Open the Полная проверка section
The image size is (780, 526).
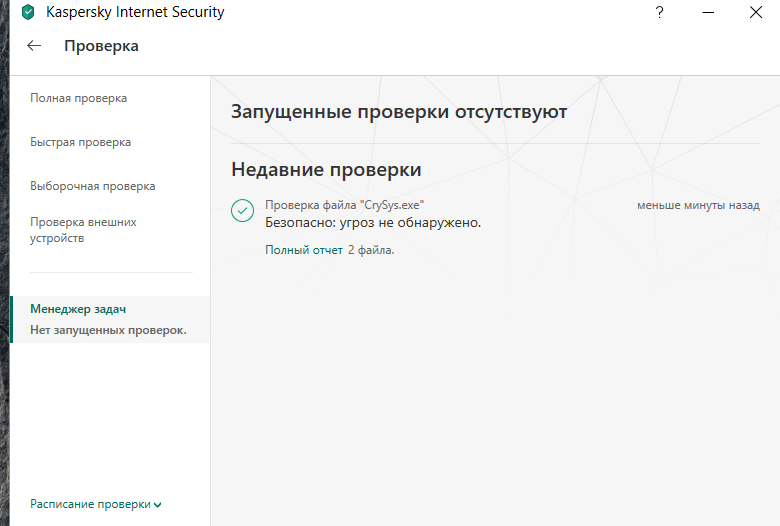[x=79, y=98]
